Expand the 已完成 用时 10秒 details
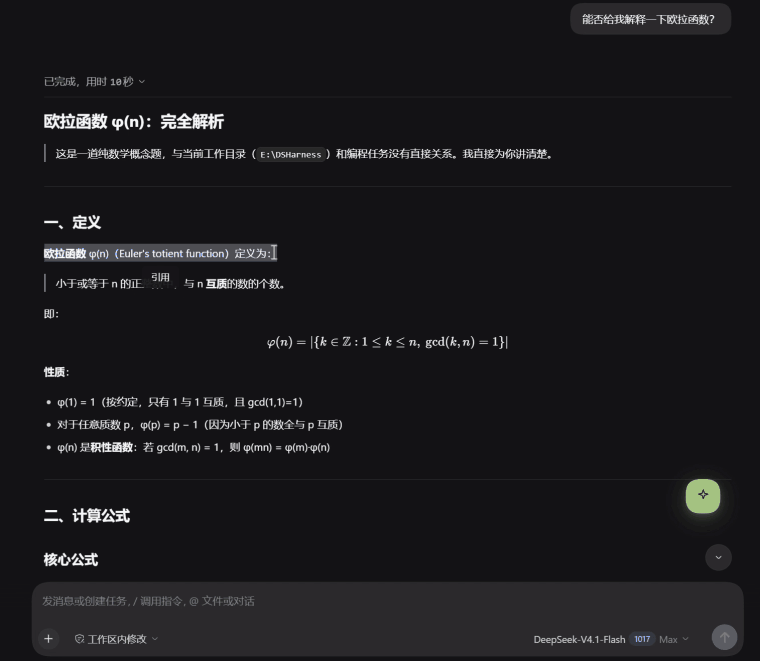 [95, 81]
